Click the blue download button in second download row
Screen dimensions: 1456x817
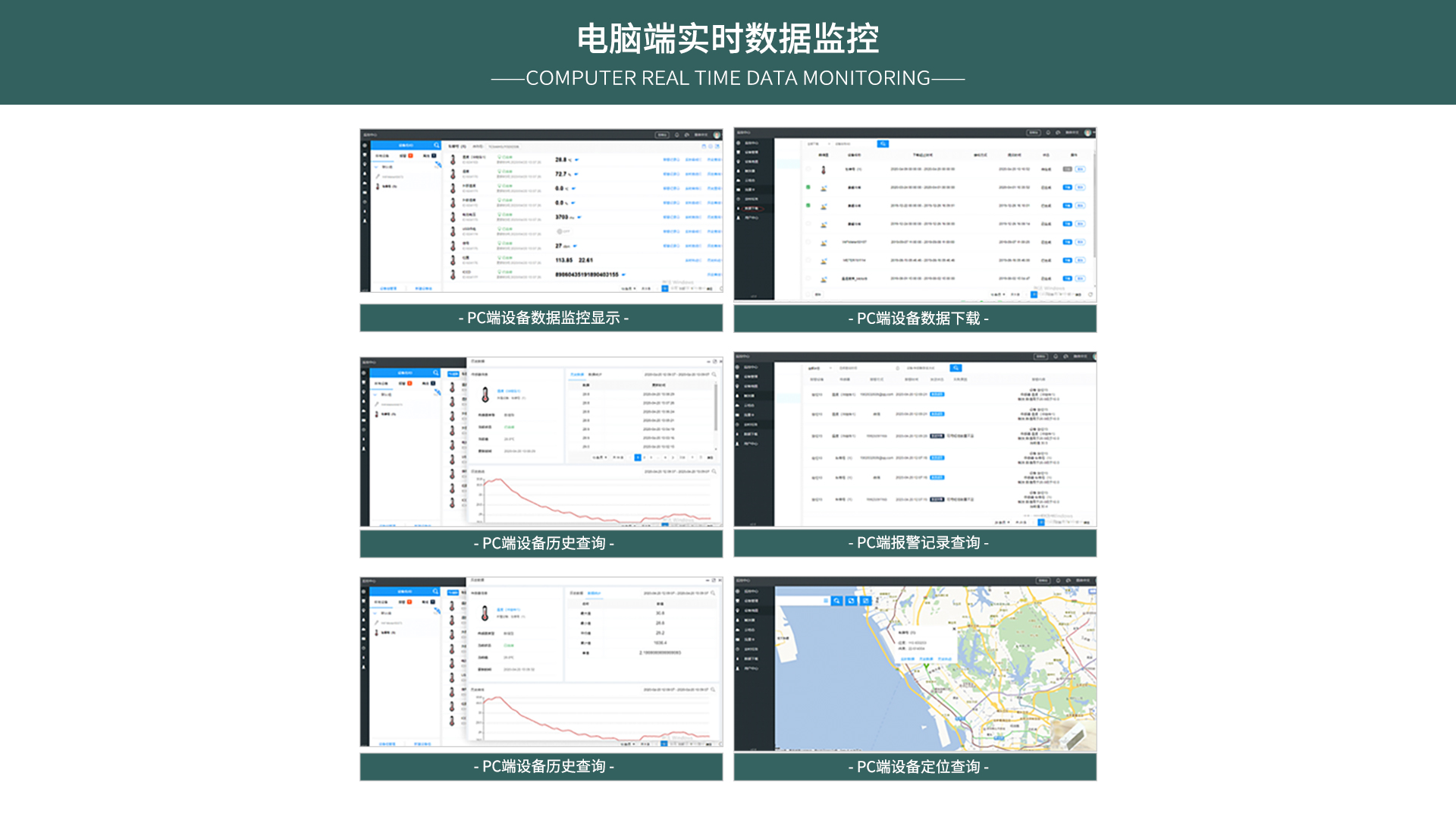coord(1067,187)
